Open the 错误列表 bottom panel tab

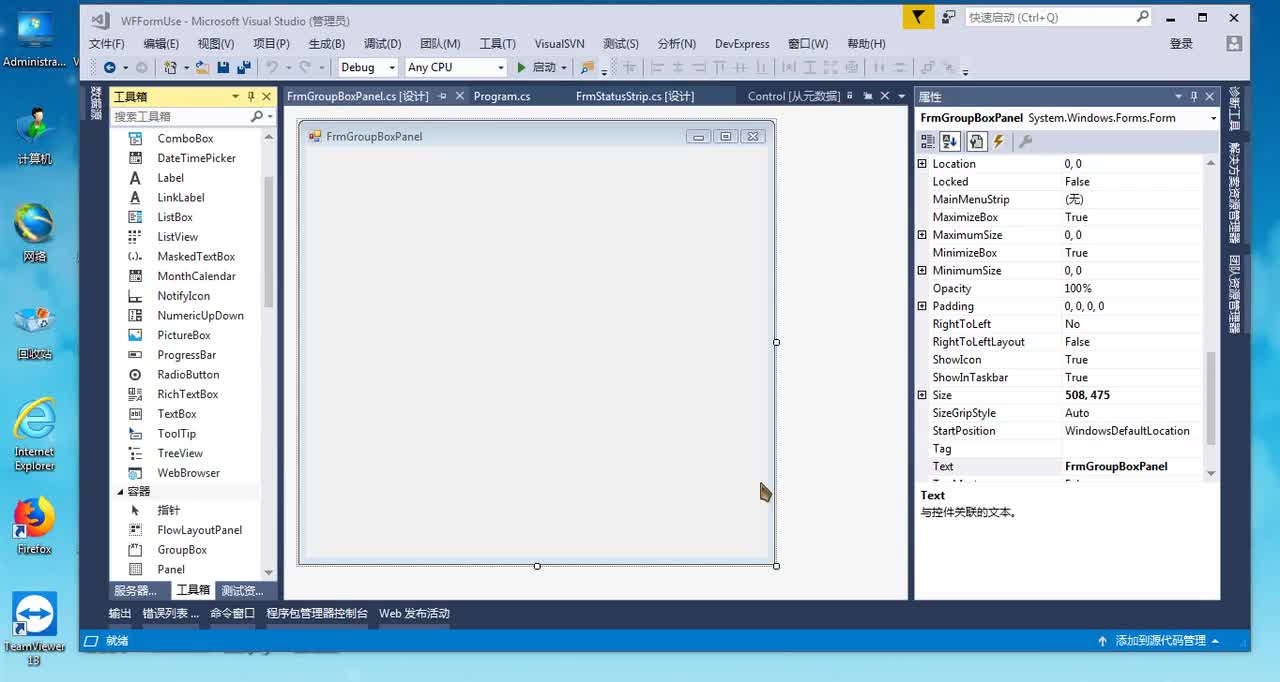[x=170, y=613]
